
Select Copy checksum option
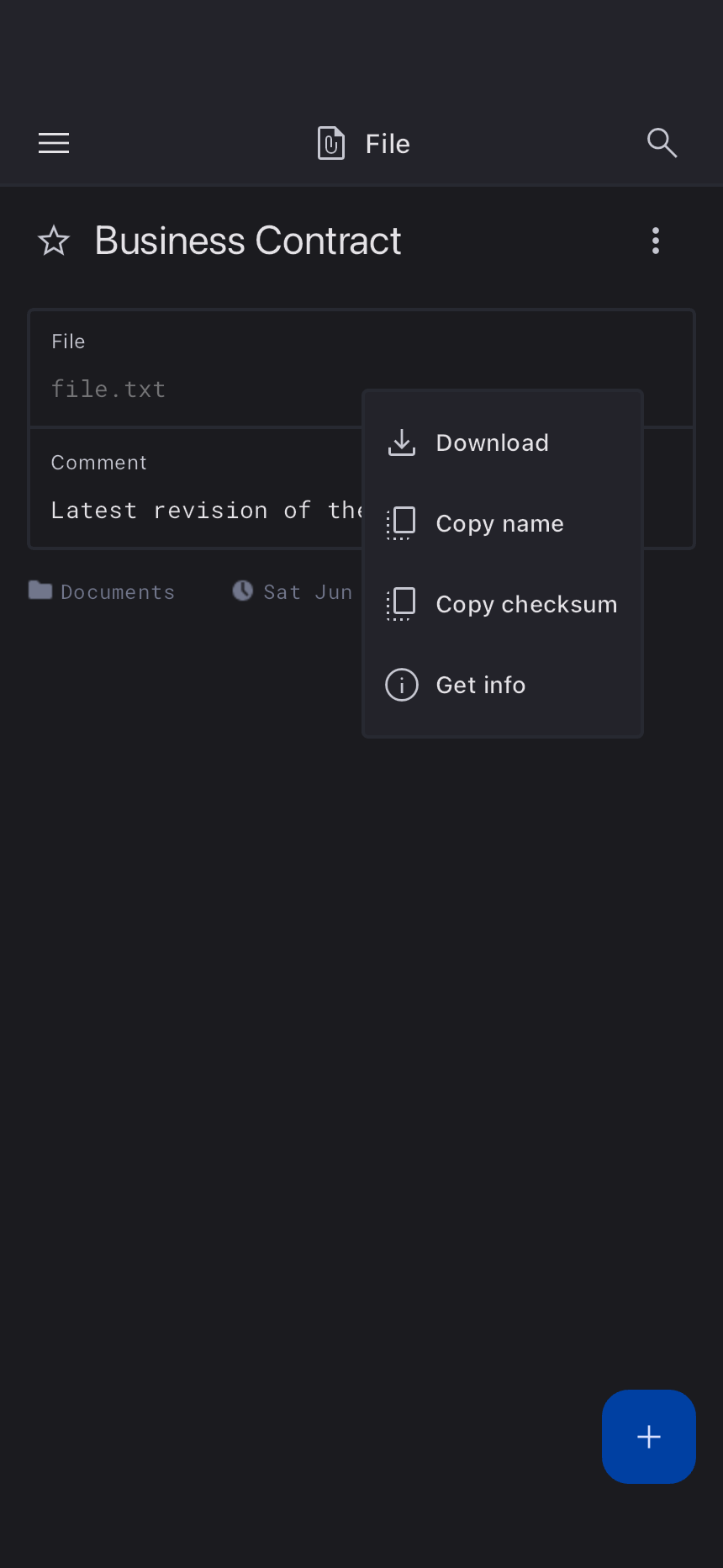click(x=526, y=604)
